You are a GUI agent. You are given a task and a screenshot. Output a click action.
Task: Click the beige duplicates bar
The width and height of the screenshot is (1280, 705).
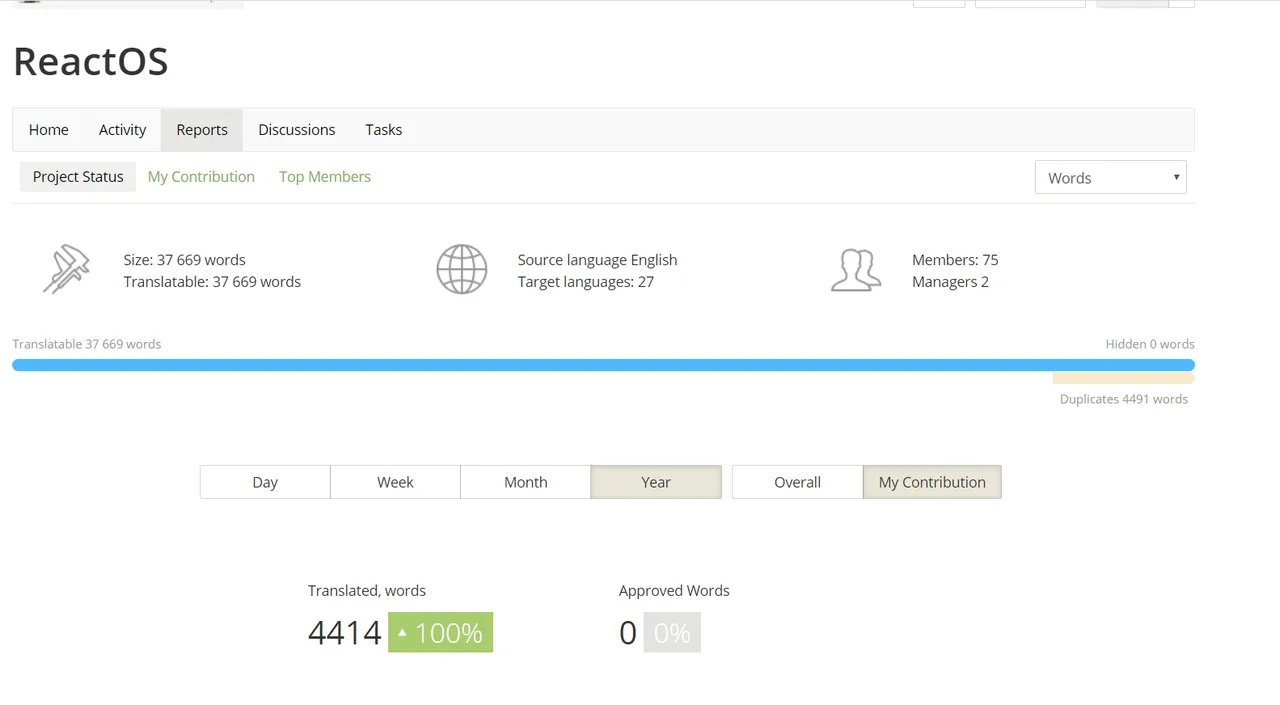1124,379
